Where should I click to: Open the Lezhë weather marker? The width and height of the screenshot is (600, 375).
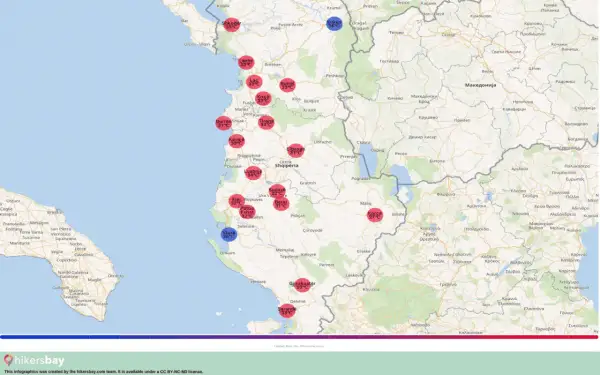[246, 62]
